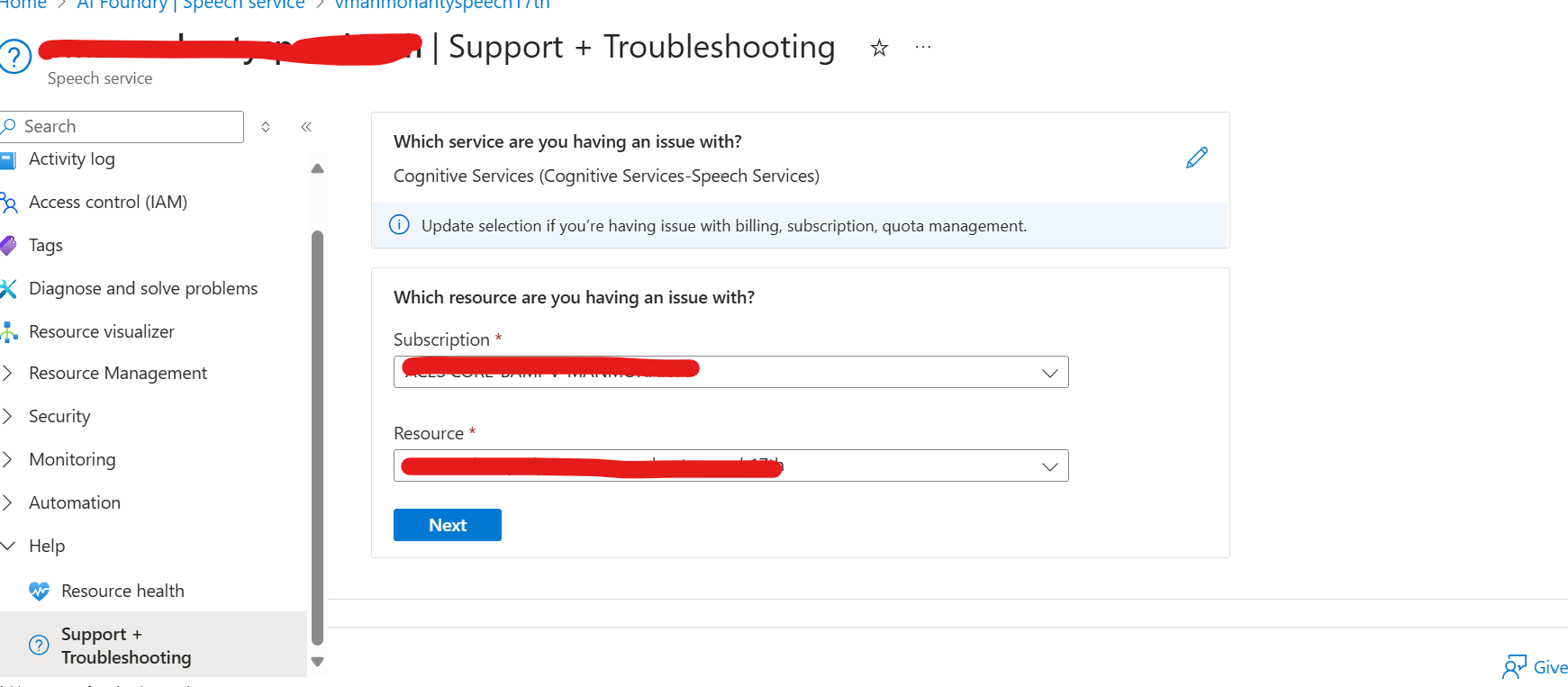Open Access control (IAM)
The image size is (1568, 687).
pyautogui.click(x=108, y=202)
